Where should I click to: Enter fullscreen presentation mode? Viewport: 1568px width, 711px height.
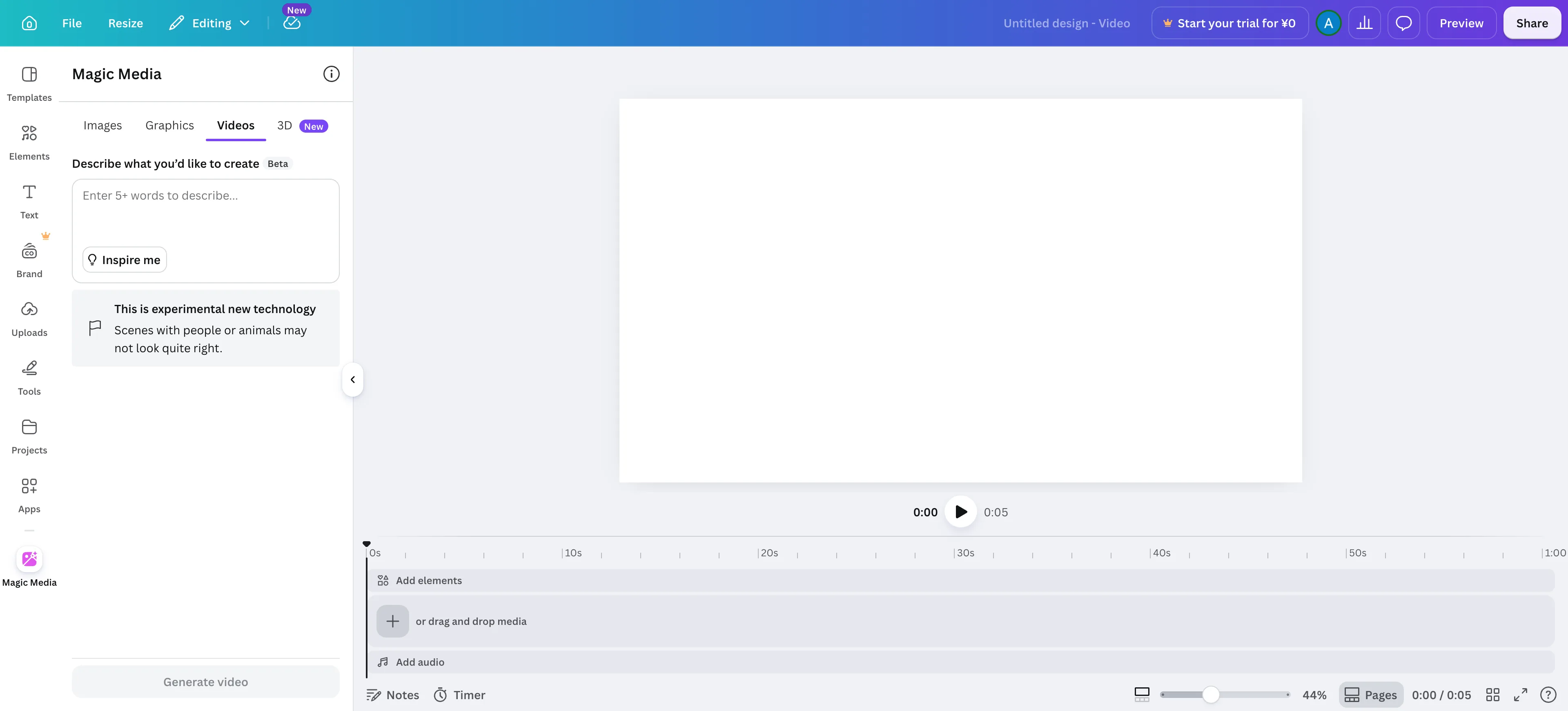(1521, 695)
